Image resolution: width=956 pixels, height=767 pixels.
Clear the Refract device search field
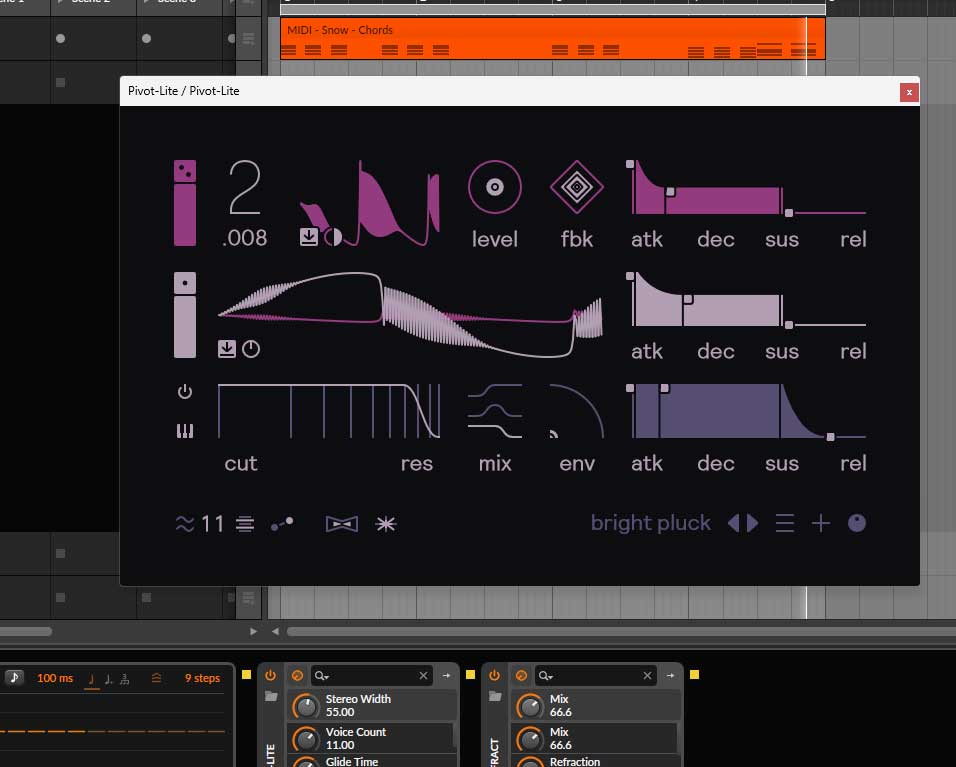tap(647, 676)
